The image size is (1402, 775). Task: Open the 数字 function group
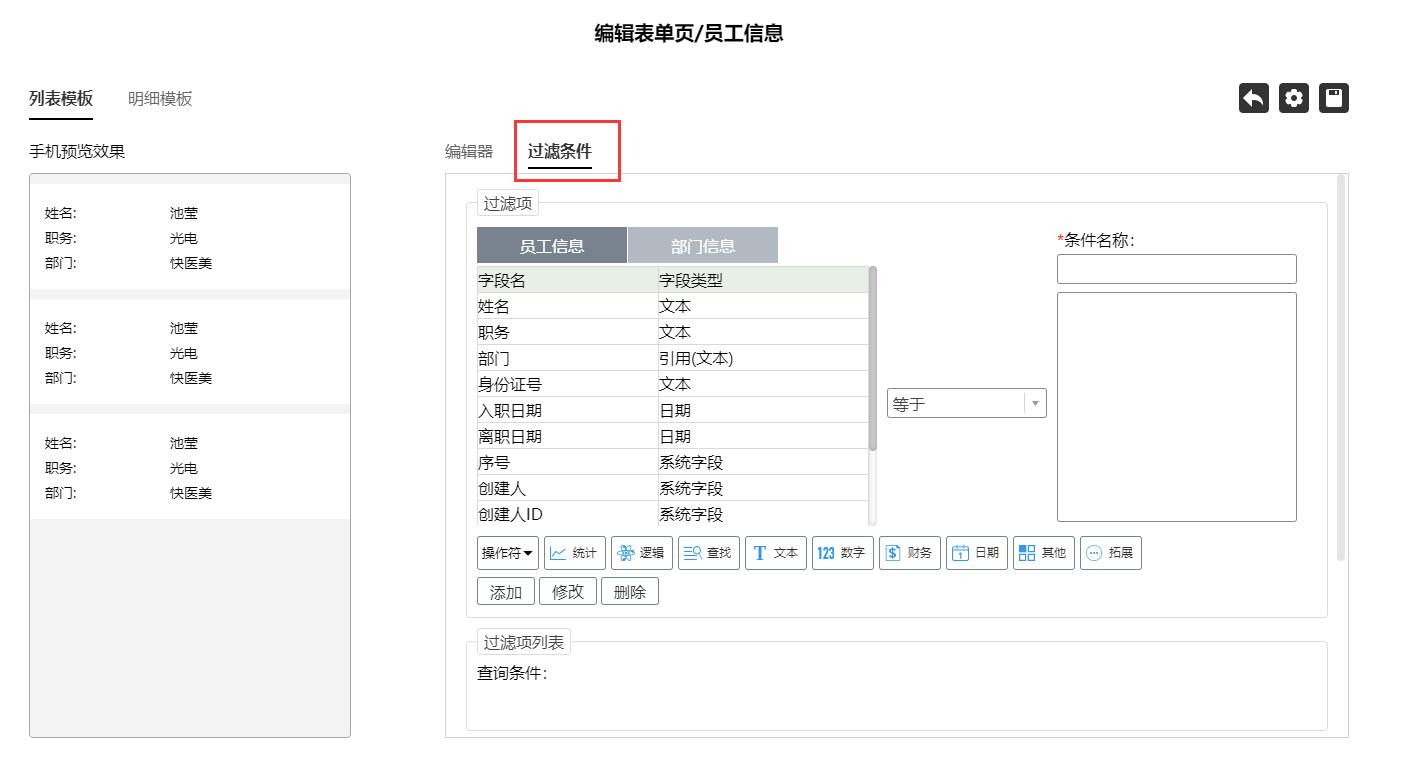pyautogui.click(x=843, y=553)
